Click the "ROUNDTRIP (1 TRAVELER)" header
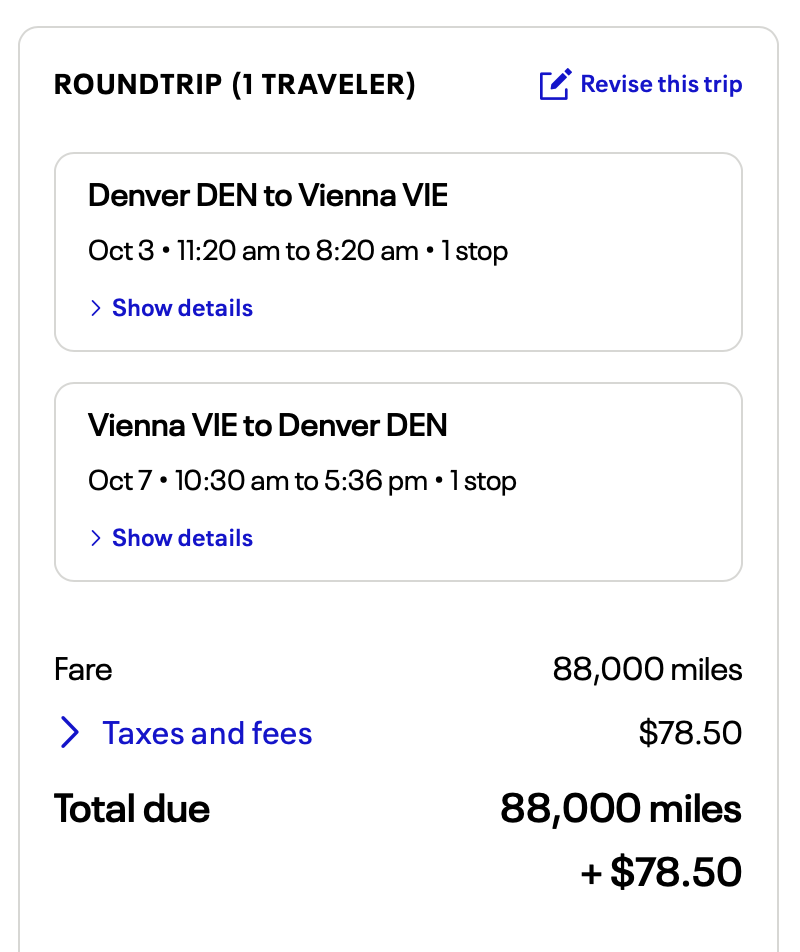Screen dimensions: 800x952 pyautogui.click(x=235, y=85)
